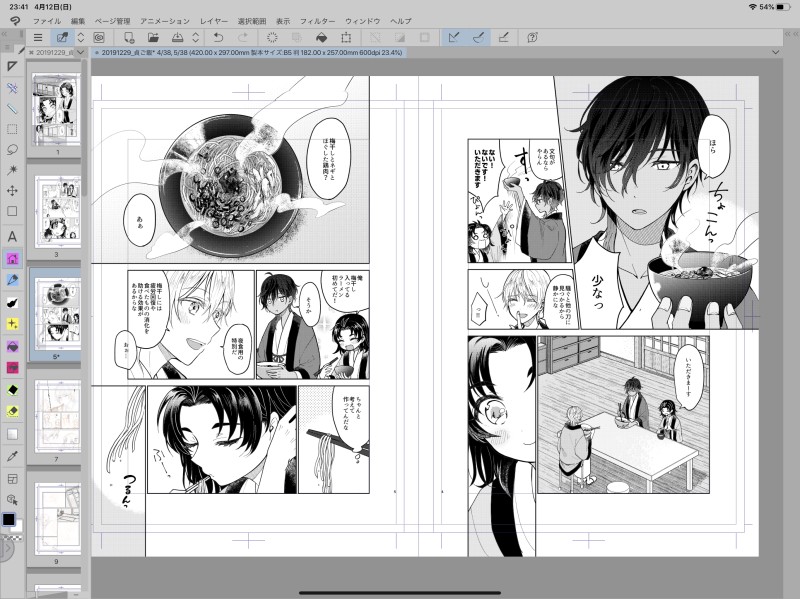Viewport: 800px width, 599px height.
Task: Select the pink house sub tool
Action: tap(12, 259)
